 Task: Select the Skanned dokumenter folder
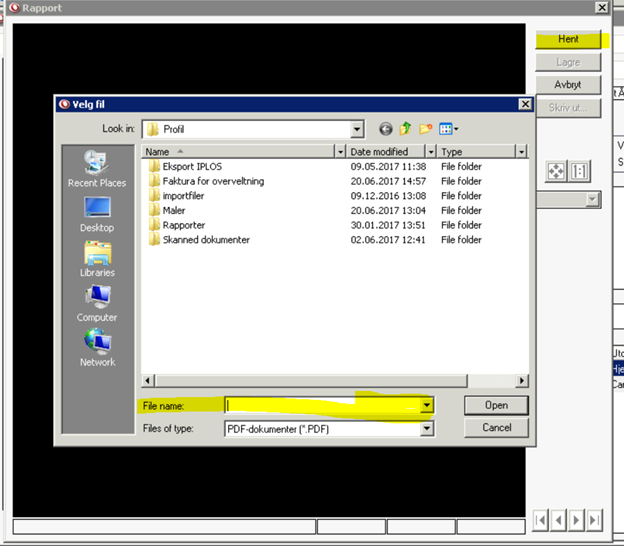point(205,240)
